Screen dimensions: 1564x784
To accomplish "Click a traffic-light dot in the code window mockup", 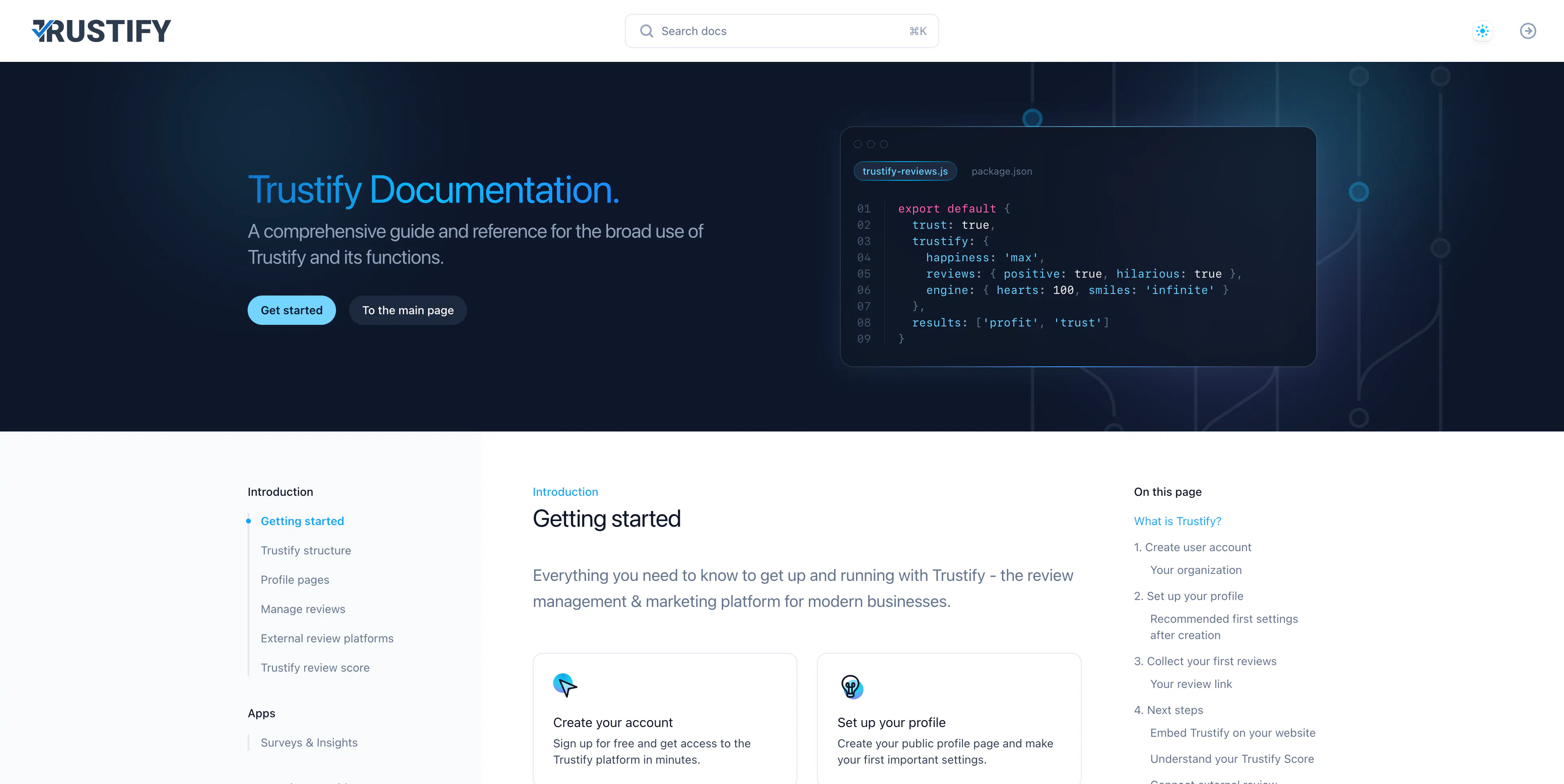I will pyautogui.click(x=857, y=144).
